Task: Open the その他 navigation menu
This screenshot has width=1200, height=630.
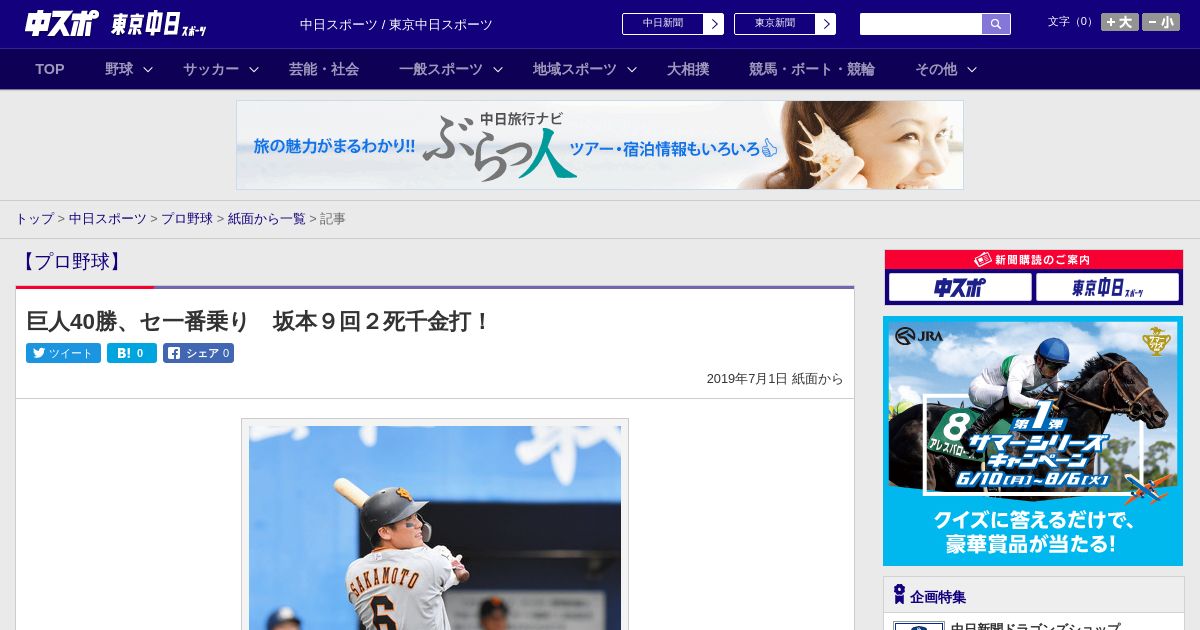Action: [936, 69]
